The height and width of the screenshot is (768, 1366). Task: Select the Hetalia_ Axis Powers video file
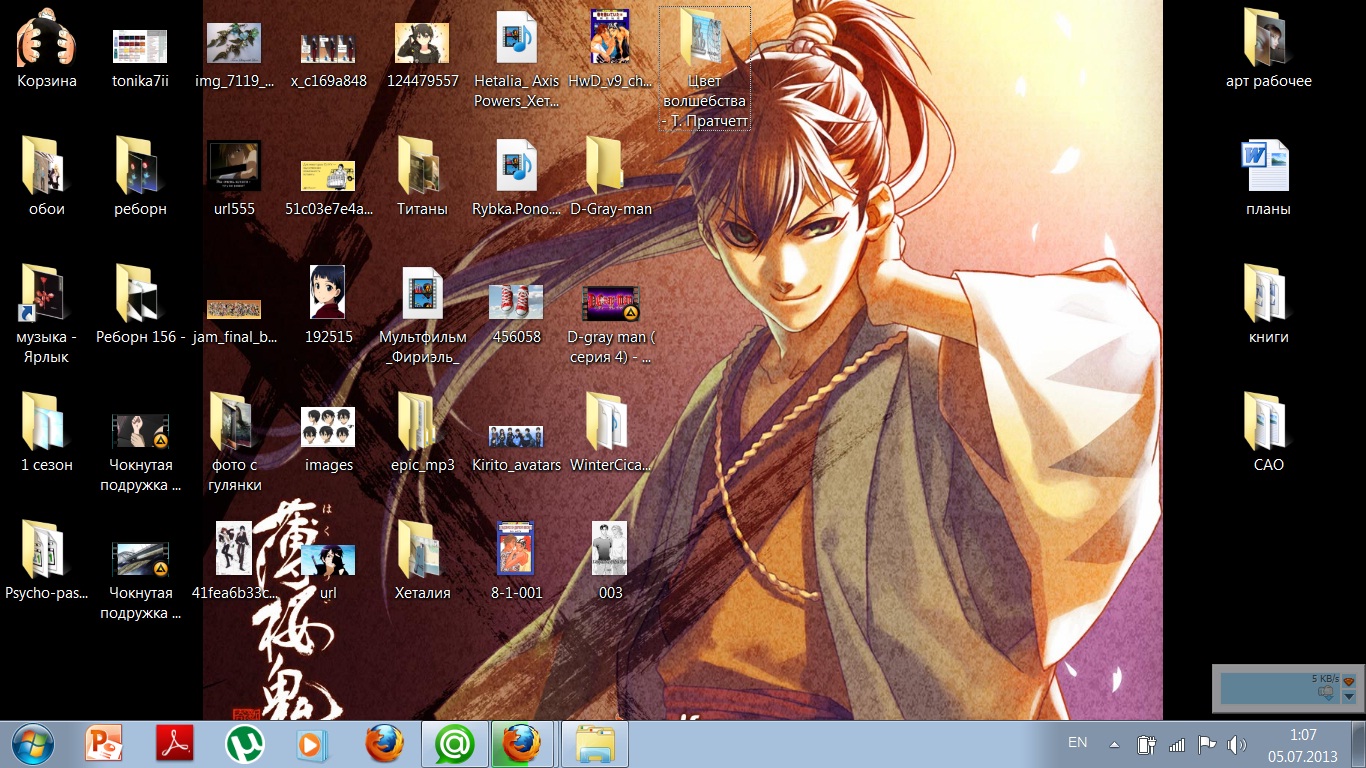(517, 59)
